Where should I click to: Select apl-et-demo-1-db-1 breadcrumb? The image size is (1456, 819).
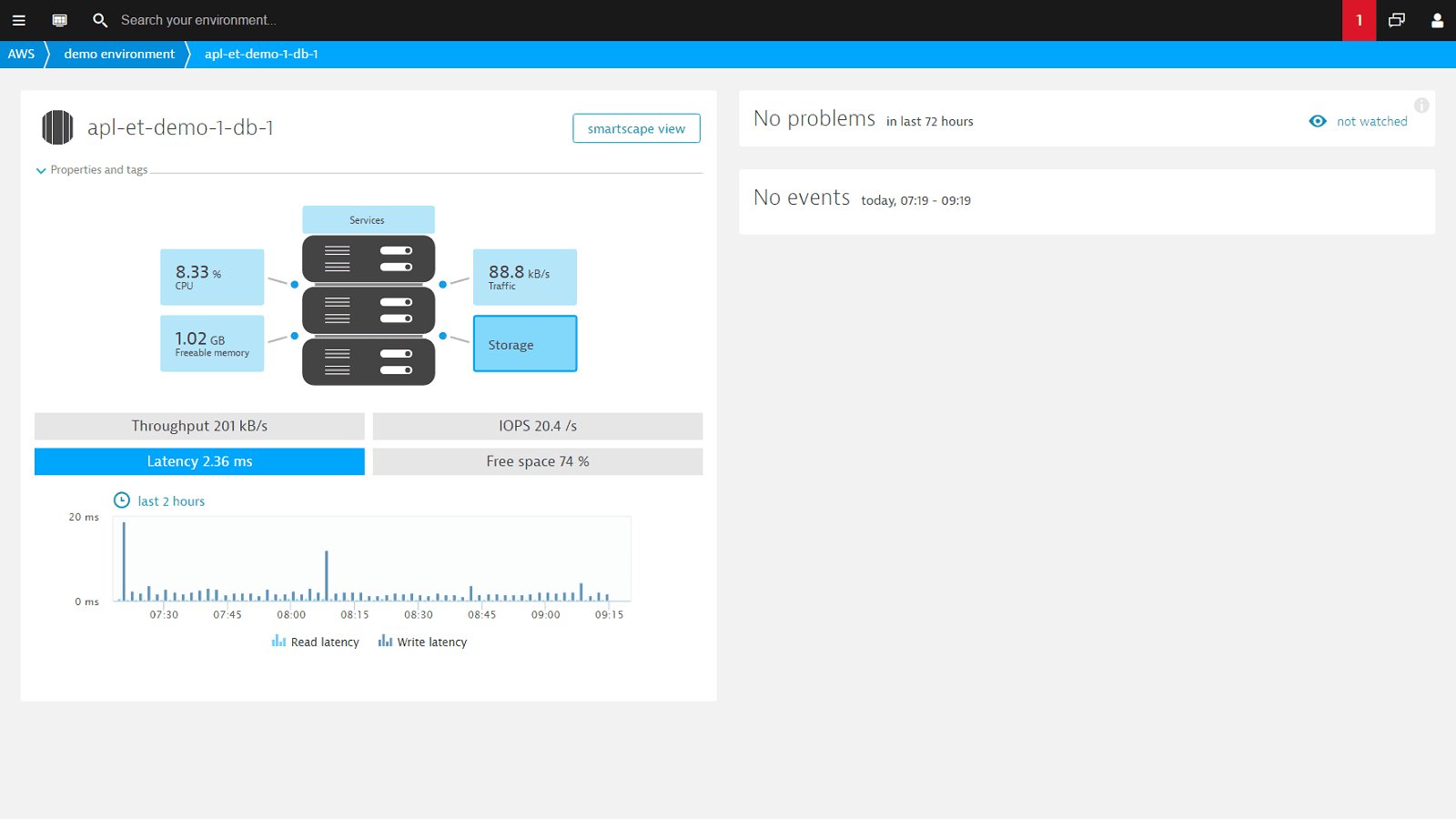[x=261, y=54]
